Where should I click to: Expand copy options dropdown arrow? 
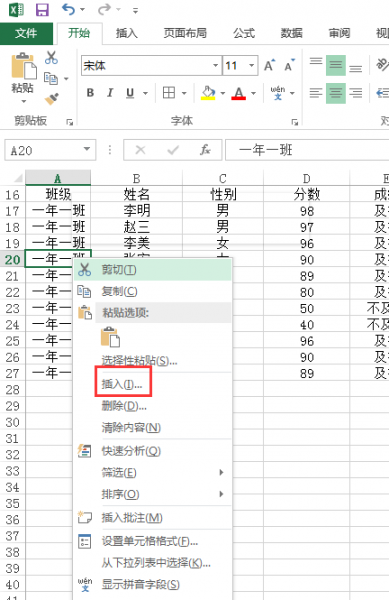pos(66,78)
